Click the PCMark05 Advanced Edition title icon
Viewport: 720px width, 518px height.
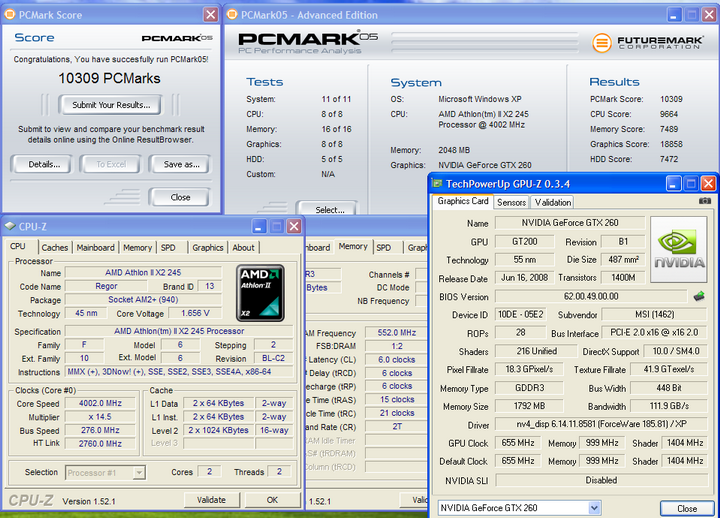pos(232,15)
